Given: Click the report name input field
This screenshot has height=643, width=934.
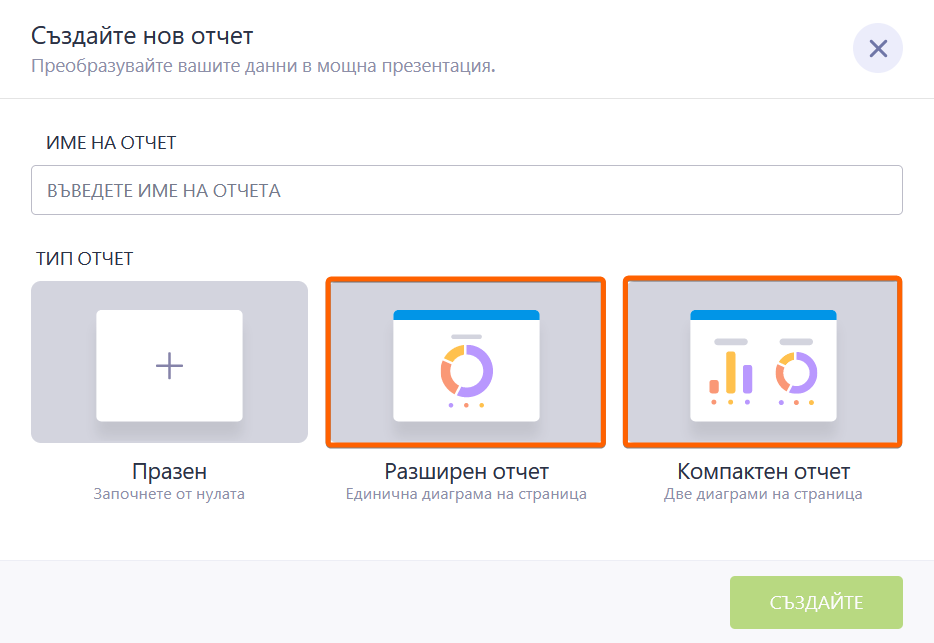Looking at the screenshot, I should (466, 190).
